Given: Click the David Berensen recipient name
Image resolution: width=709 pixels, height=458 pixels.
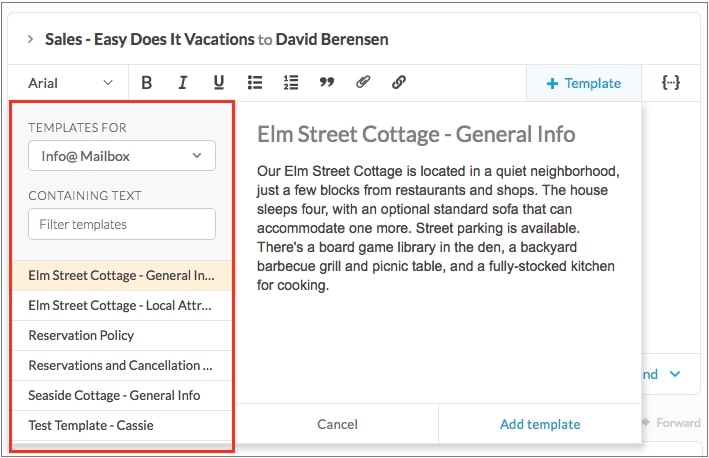Looking at the screenshot, I should point(332,39).
